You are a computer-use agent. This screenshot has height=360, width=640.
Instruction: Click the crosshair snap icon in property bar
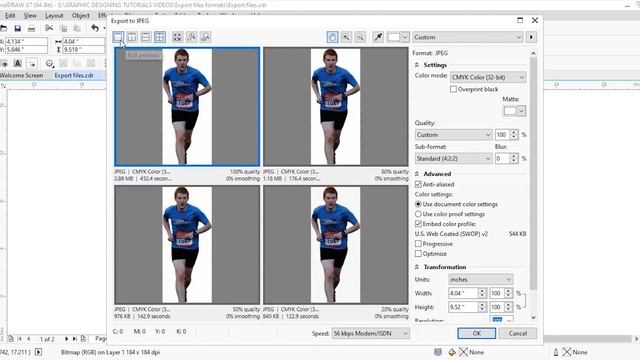click(32, 63)
